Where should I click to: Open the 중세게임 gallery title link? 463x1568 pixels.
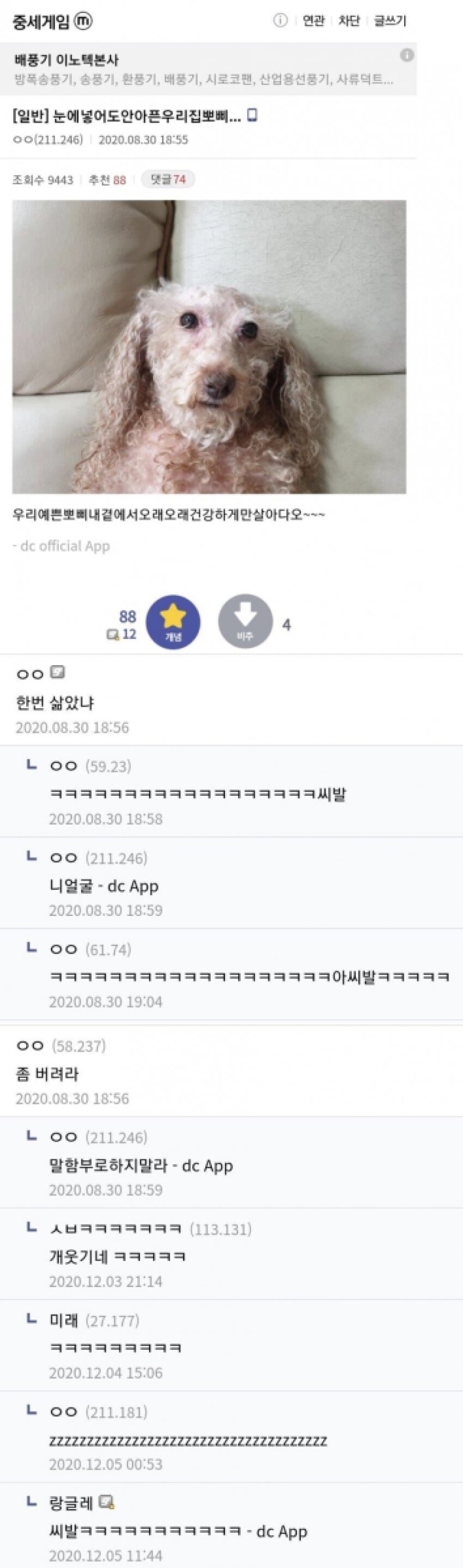click(41, 21)
